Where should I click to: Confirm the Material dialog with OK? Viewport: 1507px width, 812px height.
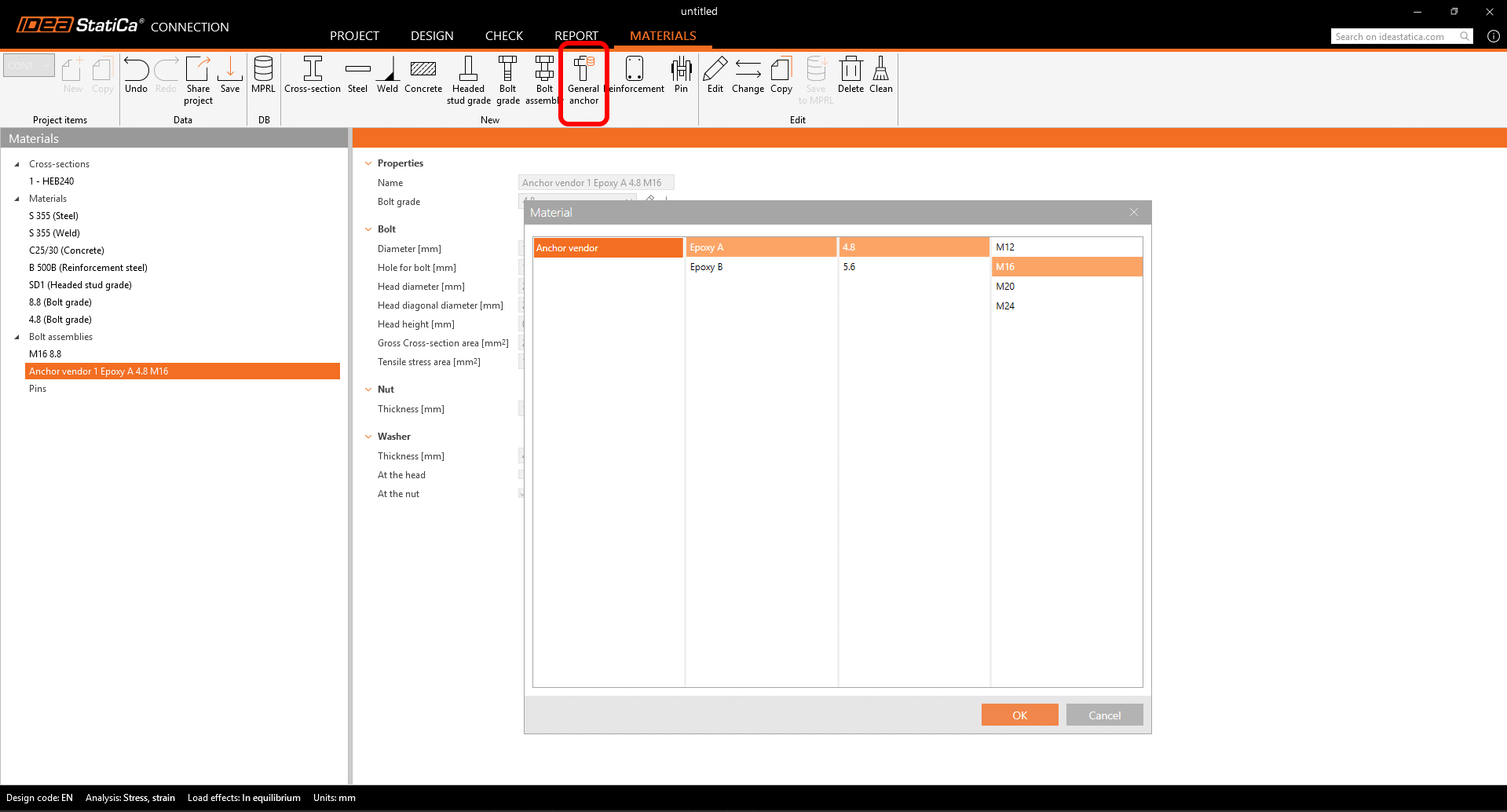tap(1019, 715)
